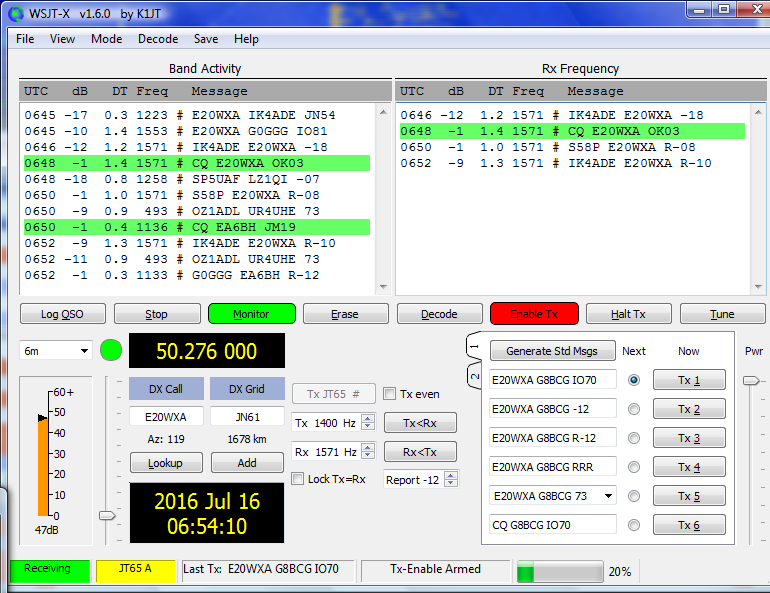Open the File menu
The width and height of the screenshot is (770, 593).
coord(25,39)
